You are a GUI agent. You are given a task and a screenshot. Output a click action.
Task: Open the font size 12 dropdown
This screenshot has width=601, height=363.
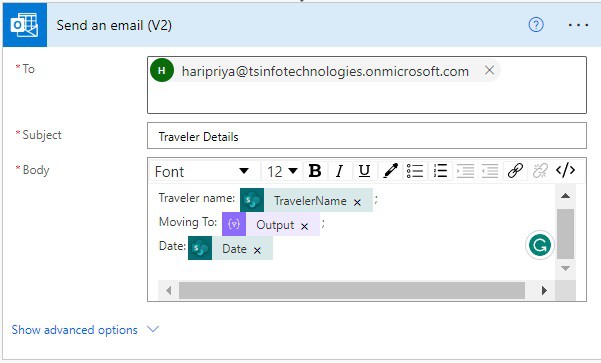(x=282, y=171)
